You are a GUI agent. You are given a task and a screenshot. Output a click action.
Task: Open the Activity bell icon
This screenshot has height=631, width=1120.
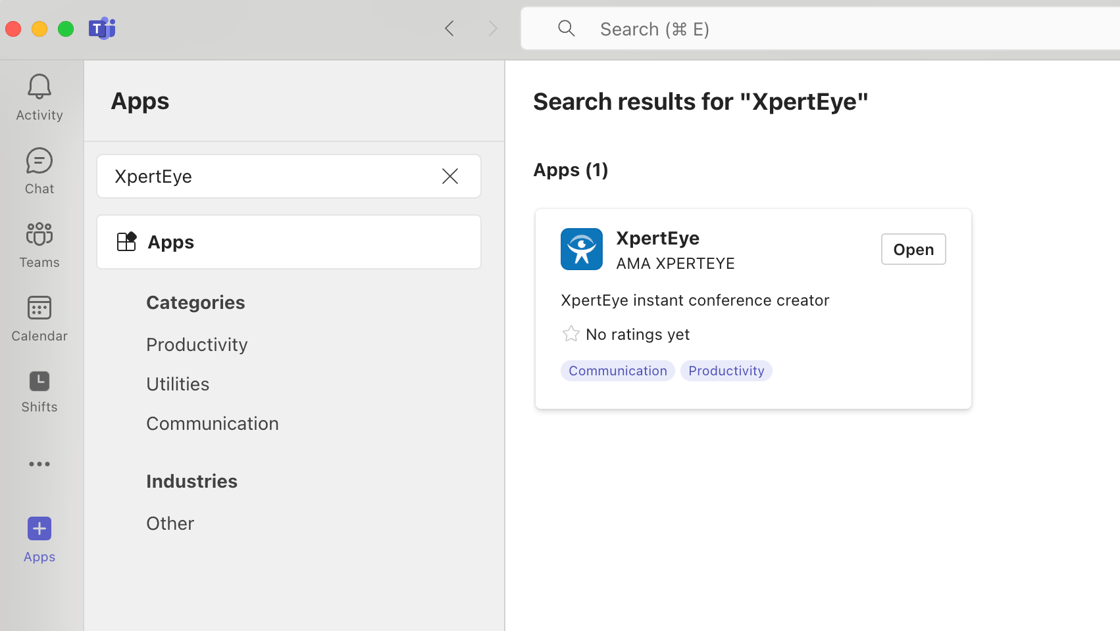[39, 87]
